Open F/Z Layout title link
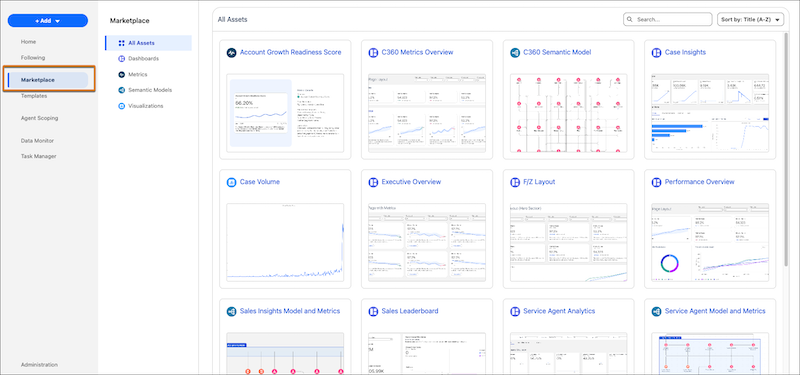This screenshot has width=800, height=375. pos(539,182)
